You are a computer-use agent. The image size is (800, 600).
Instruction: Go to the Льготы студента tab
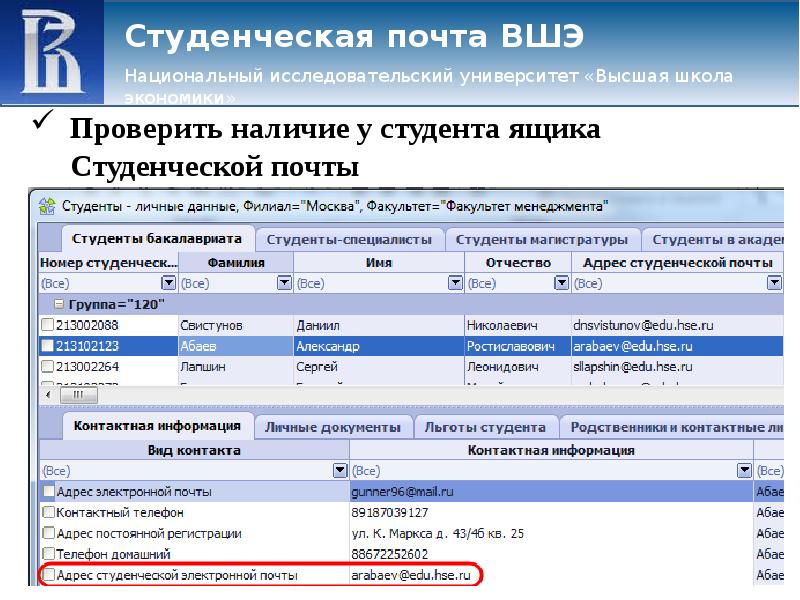(486, 427)
